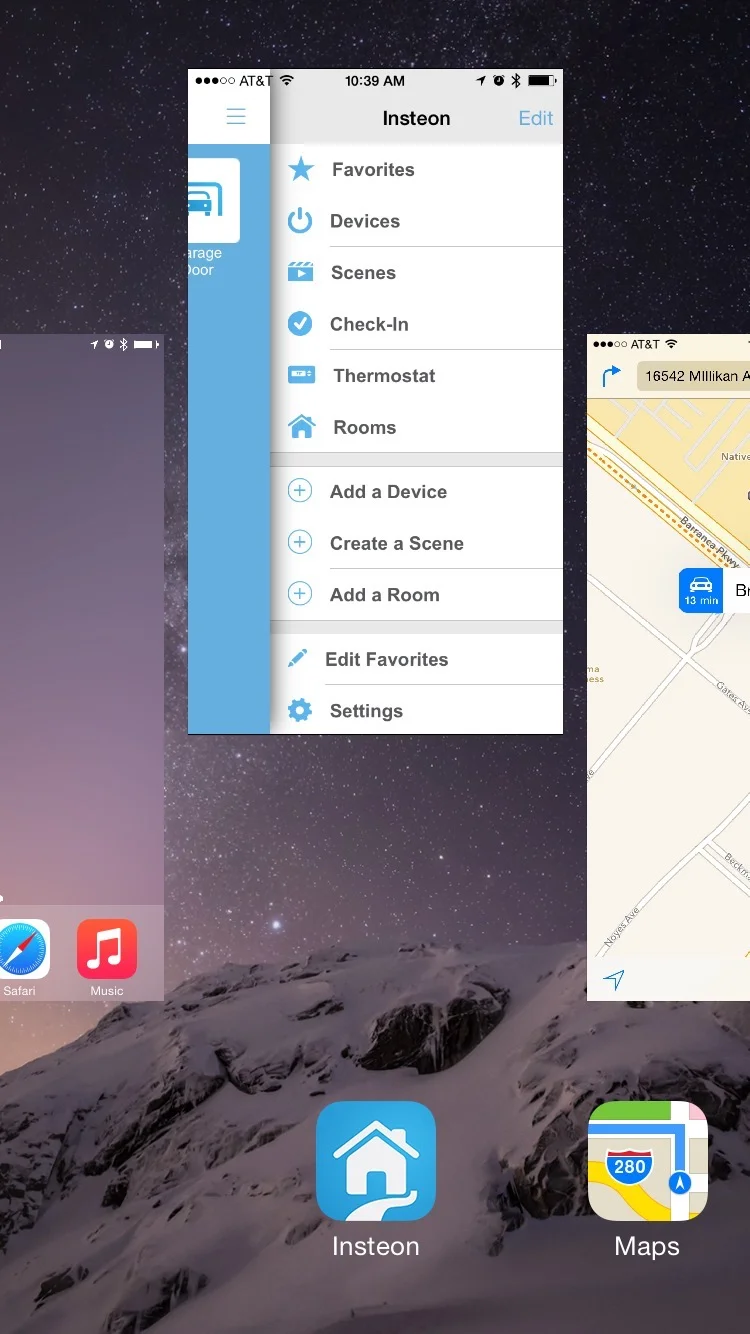The width and height of the screenshot is (750, 1334).
Task: Tap the Settings gear icon
Action: coord(300,711)
